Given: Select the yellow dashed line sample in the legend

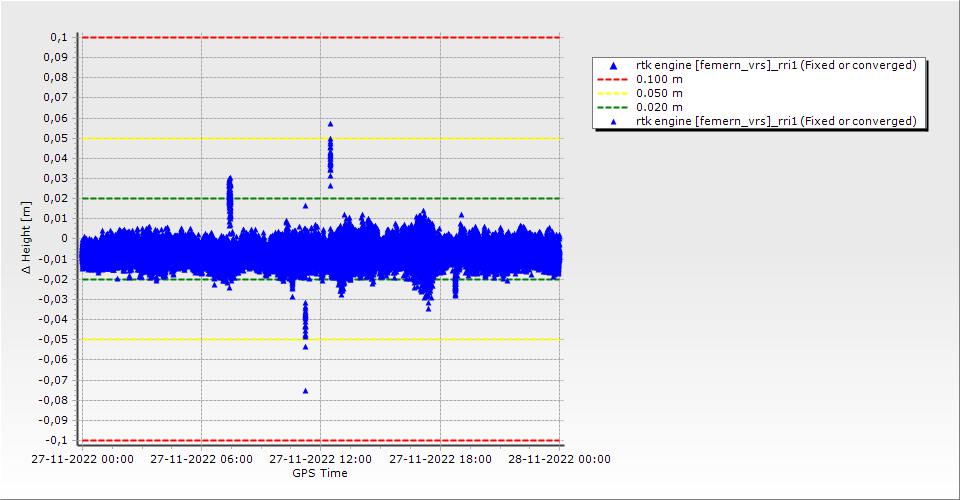Looking at the screenshot, I should [x=614, y=93].
